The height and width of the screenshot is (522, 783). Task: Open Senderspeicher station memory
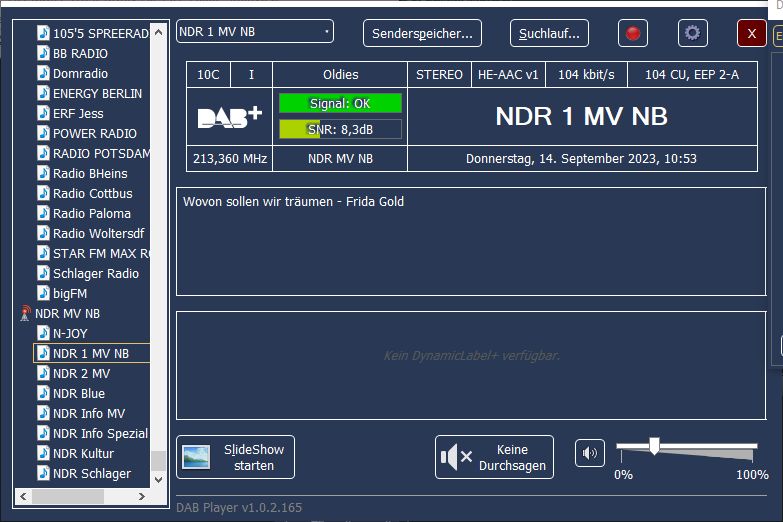click(x=422, y=33)
